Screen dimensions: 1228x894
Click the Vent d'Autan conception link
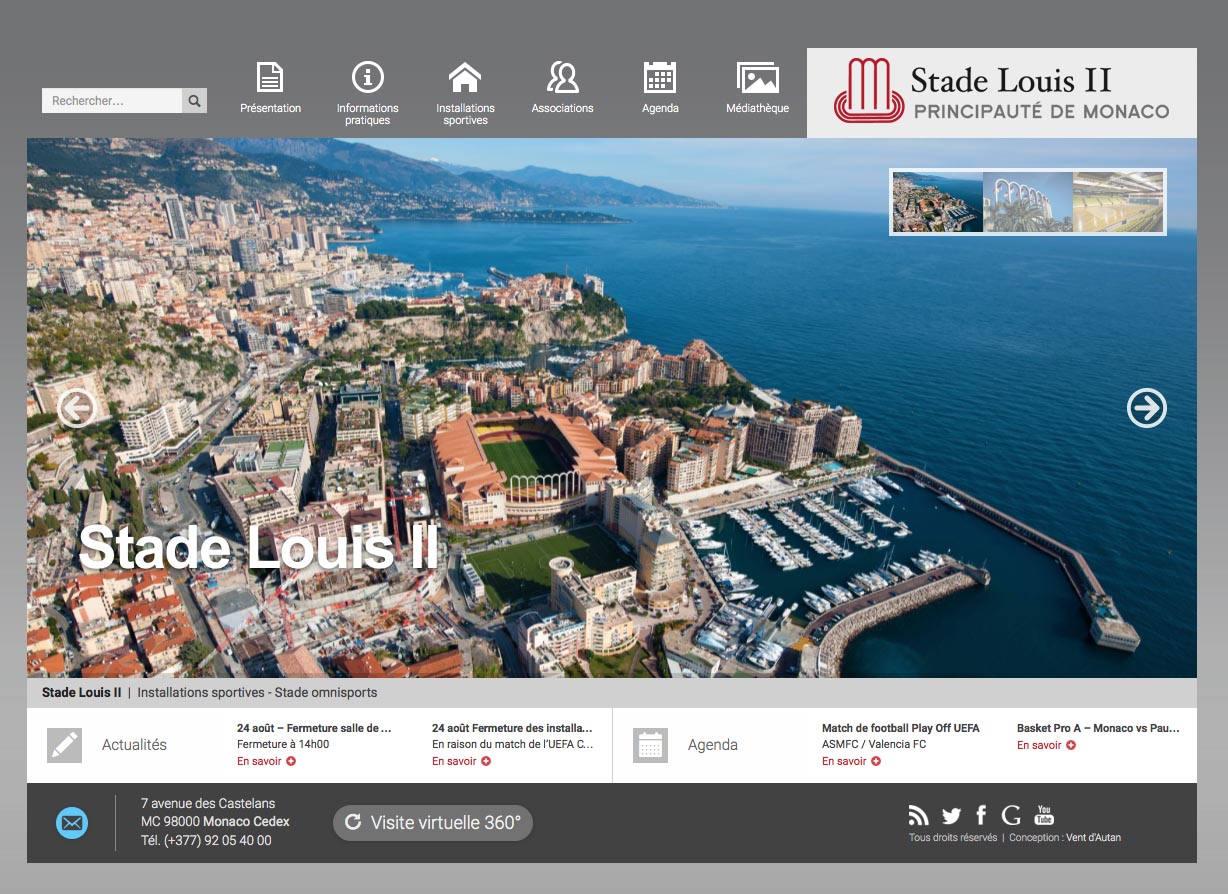coord(1093,838)
